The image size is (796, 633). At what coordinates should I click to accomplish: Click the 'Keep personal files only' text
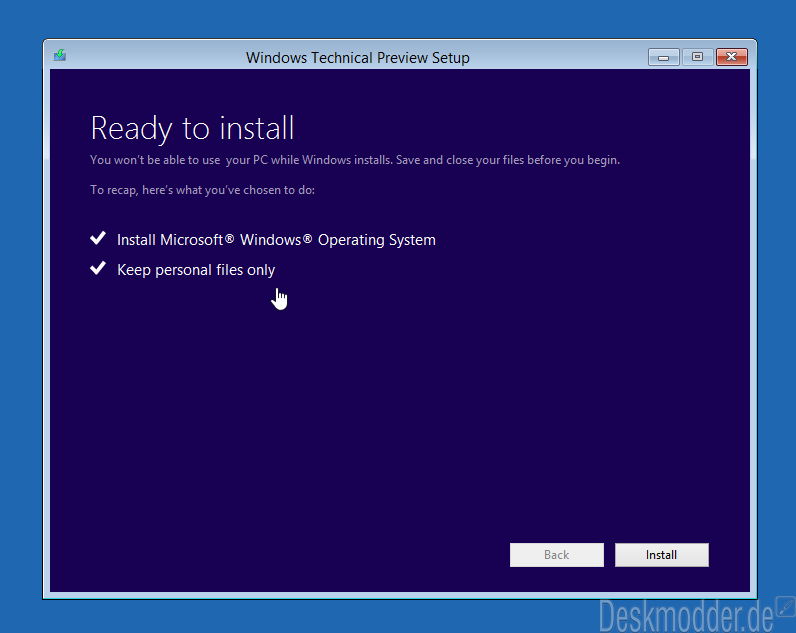point(196,270)
